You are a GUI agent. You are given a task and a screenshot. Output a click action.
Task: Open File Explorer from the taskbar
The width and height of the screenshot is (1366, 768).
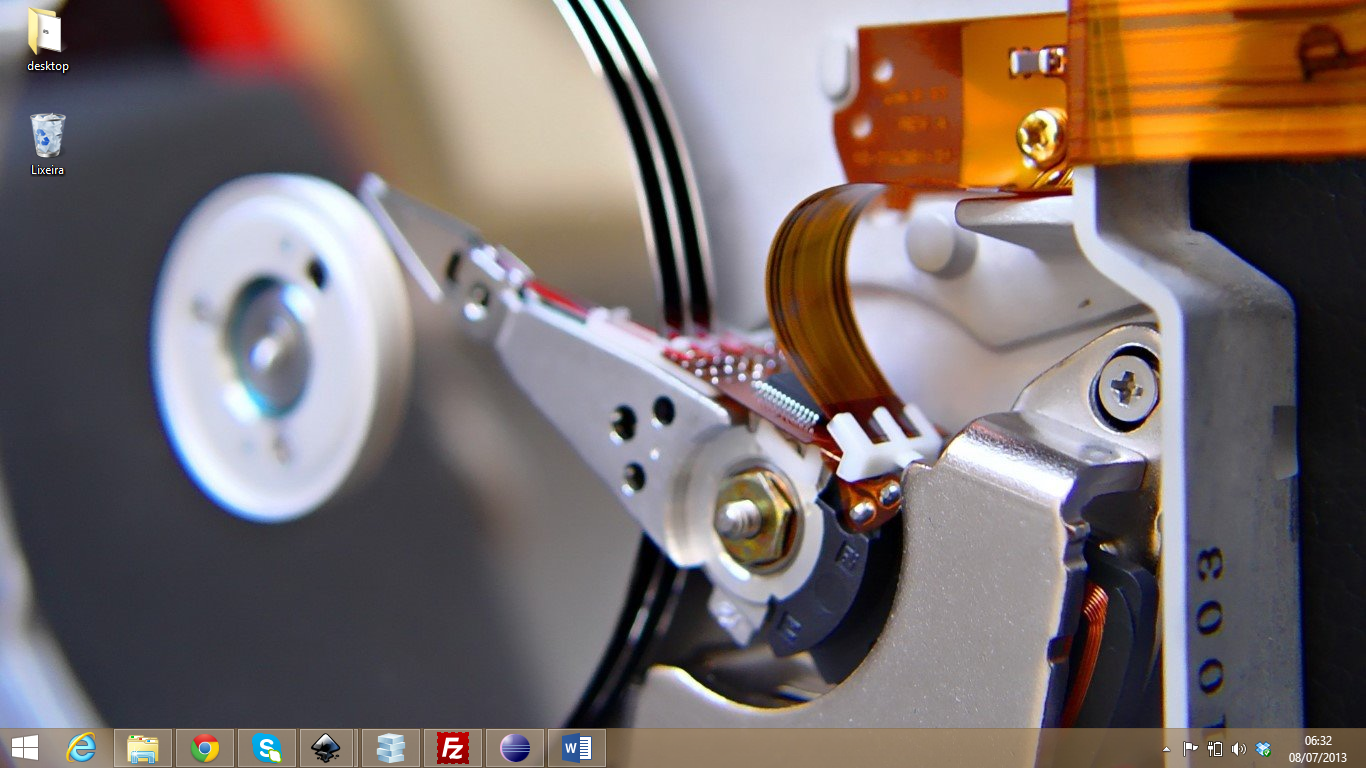143,748
